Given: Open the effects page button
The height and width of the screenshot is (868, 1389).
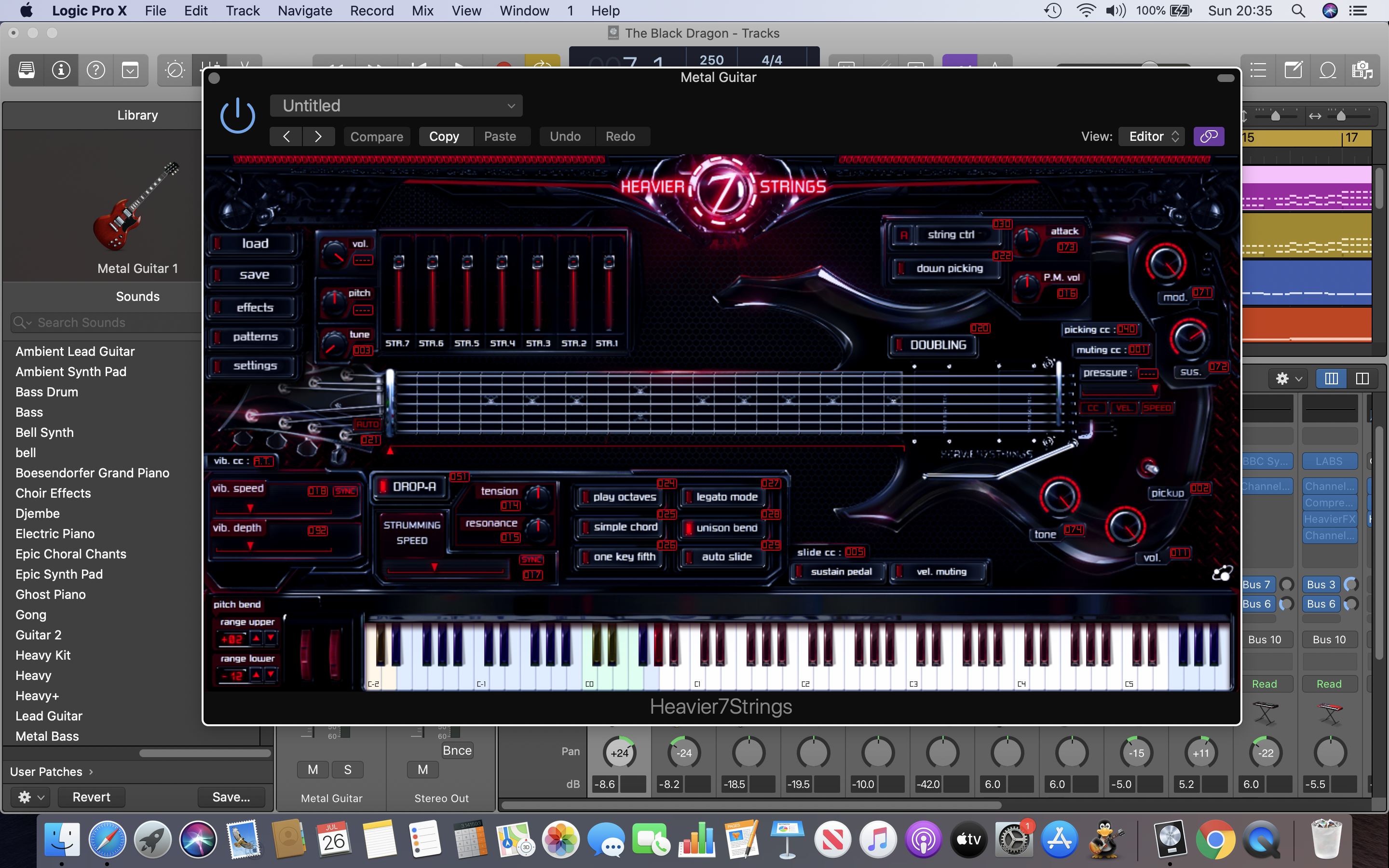Looking at the screenshot, I should (x=255, y=308).
